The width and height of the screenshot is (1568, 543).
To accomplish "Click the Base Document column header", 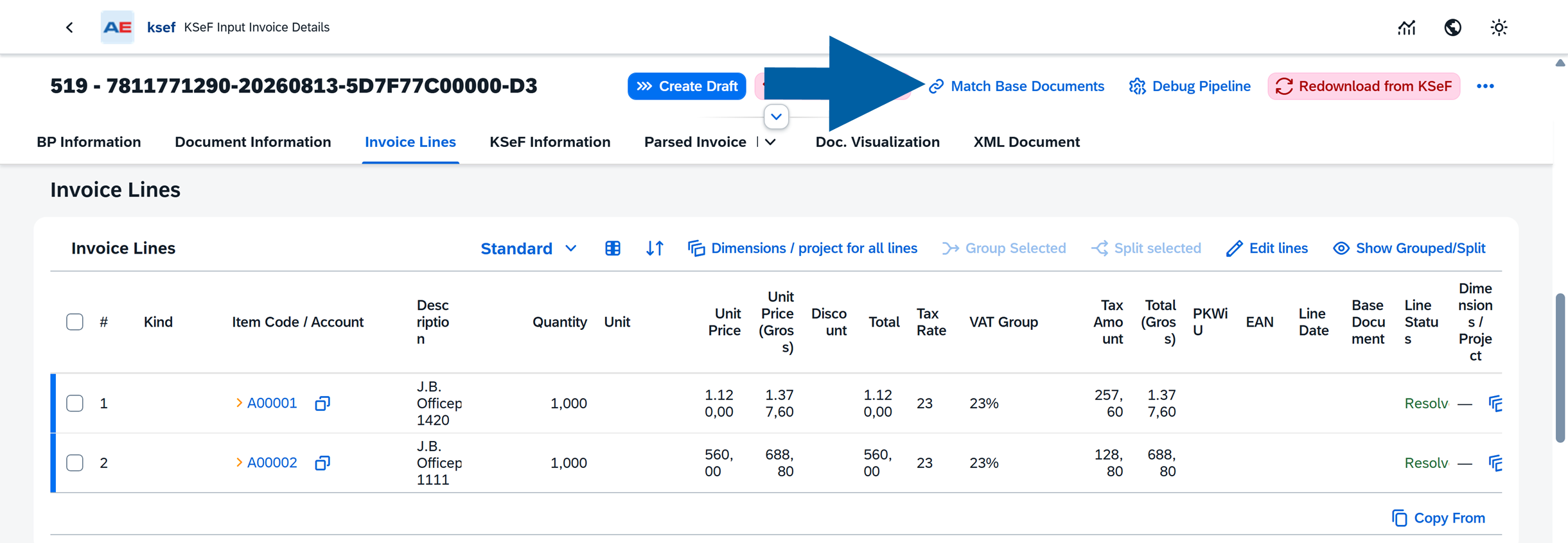I will click(1368, 322).
